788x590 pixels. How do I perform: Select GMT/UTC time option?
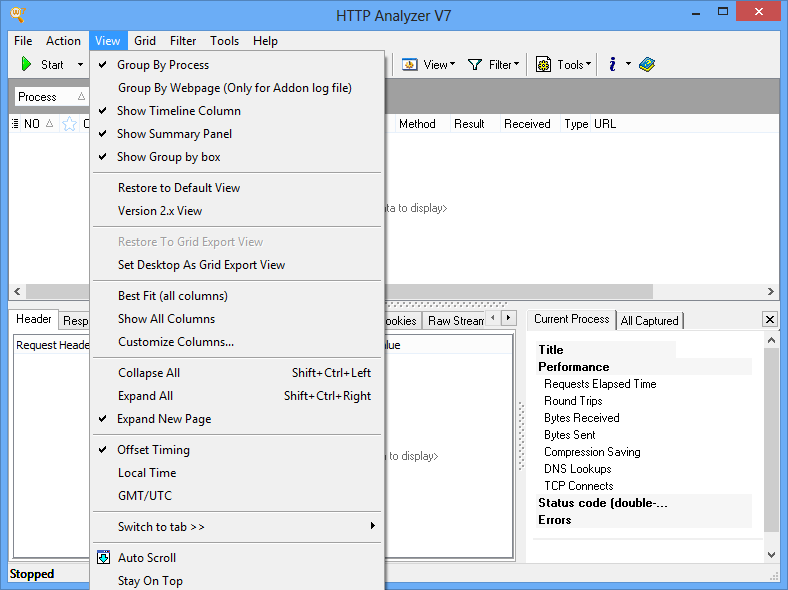237,496
